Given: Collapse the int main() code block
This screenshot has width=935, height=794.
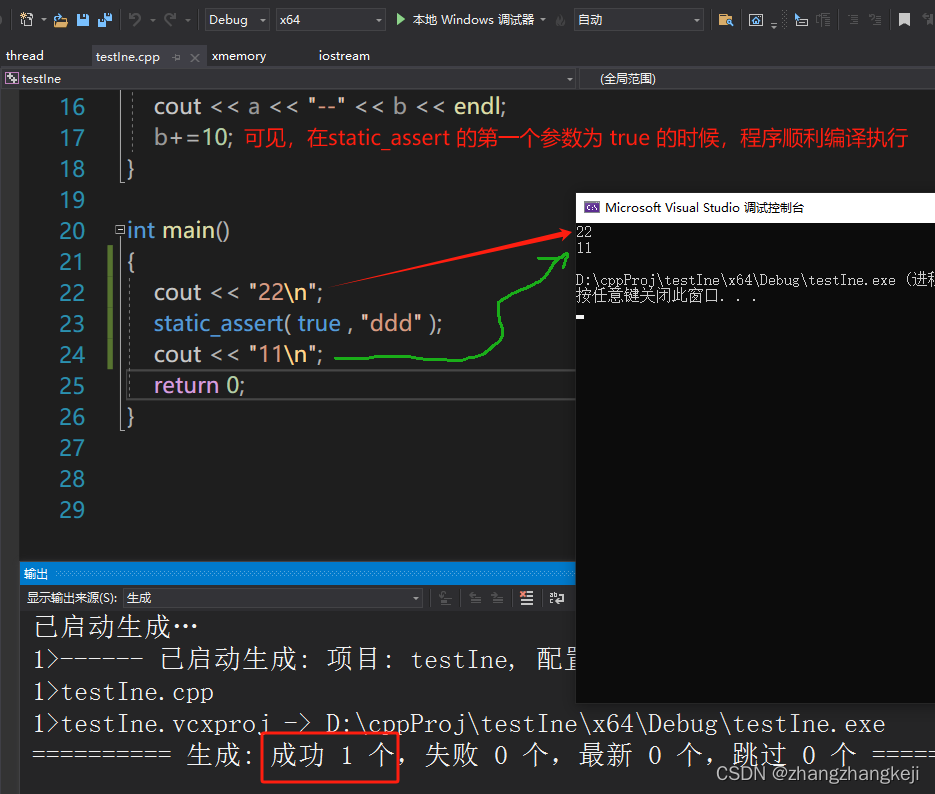Looking at the screenshot, I should tap(120, 229).
